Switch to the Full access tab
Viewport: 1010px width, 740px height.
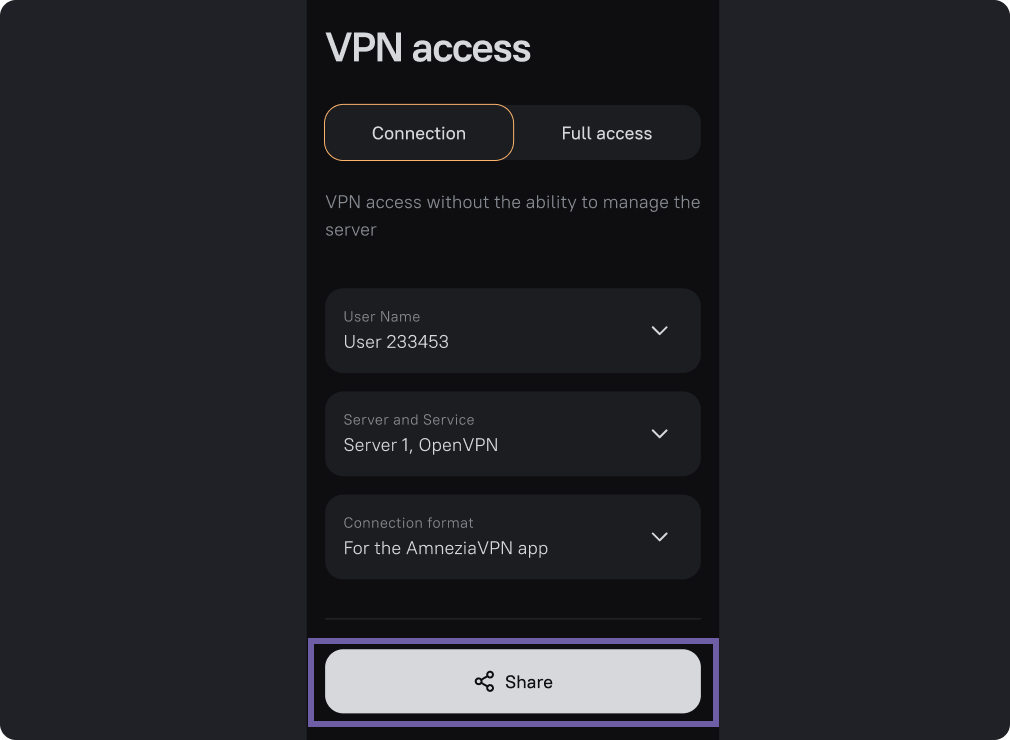click(x=606, y=133)
